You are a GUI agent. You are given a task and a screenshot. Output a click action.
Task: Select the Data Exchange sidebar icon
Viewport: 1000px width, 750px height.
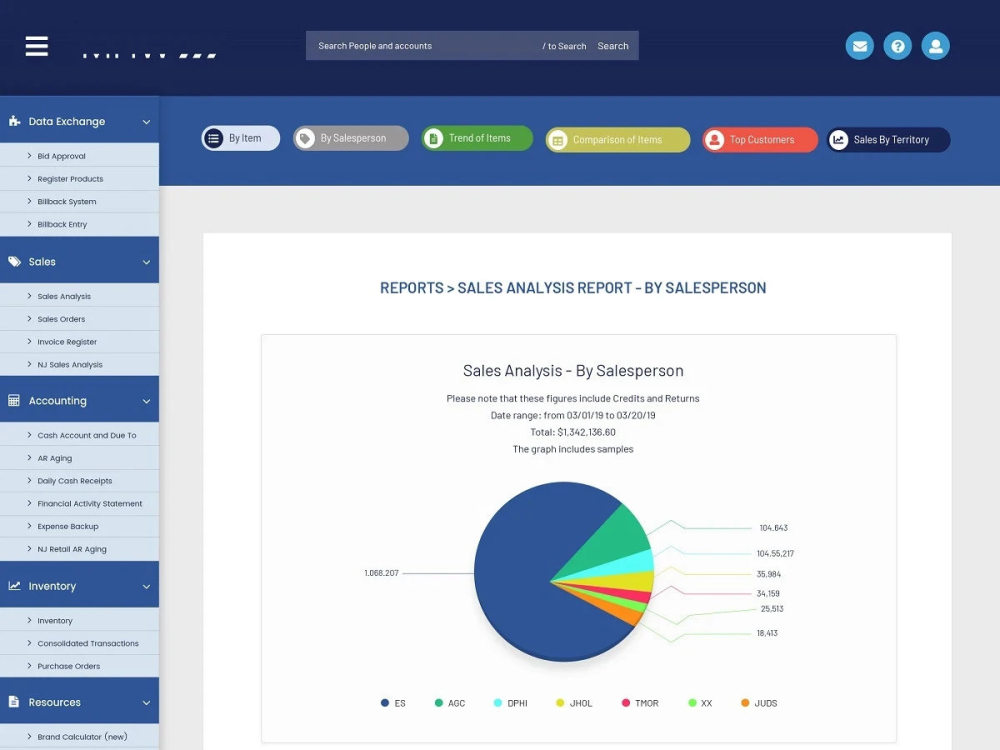[x=13, y=121]
